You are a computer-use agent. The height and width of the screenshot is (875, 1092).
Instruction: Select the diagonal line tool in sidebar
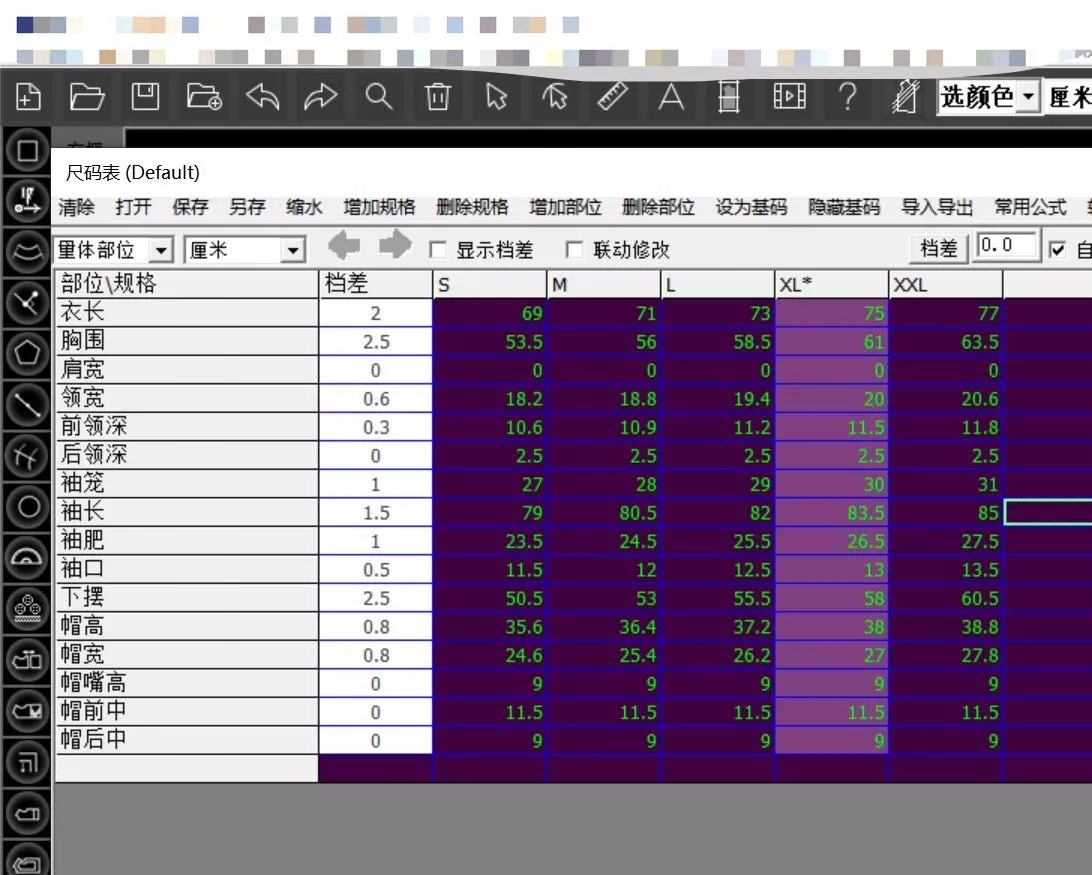coord(27,404)
